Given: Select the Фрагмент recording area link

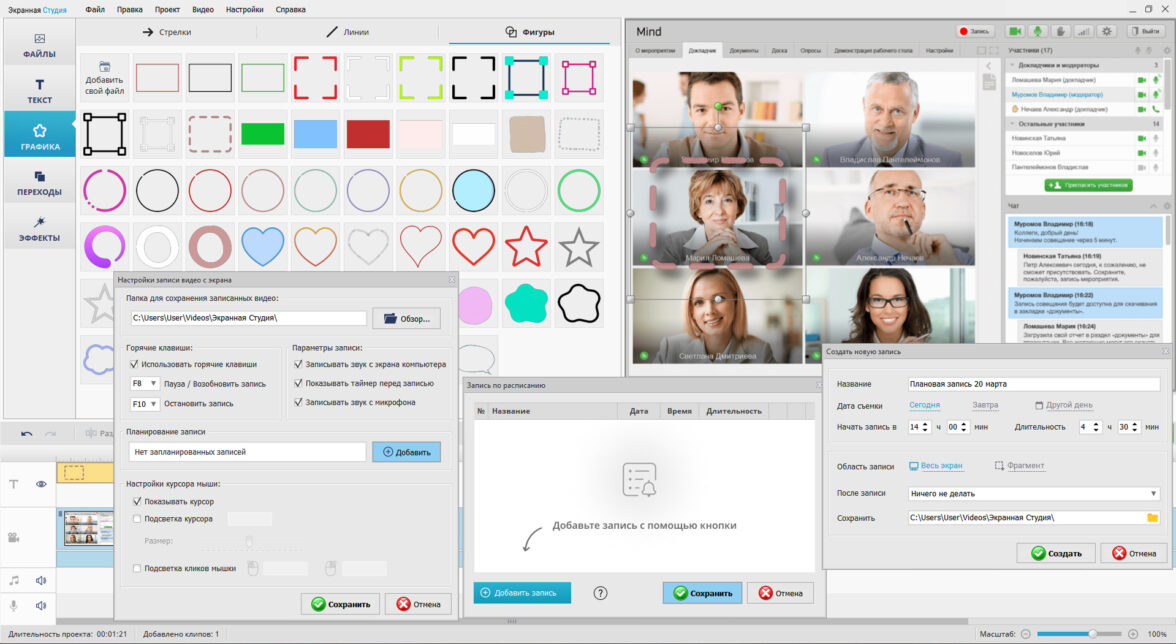Looking at the screenshot, I should coord(1019,466).
